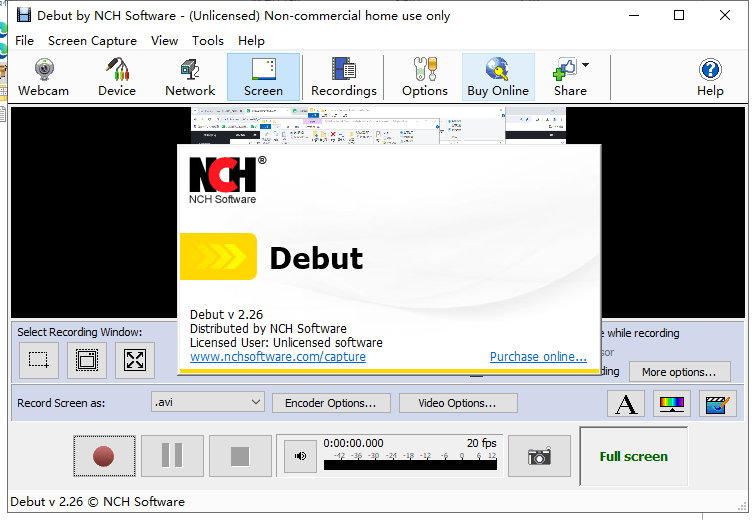Image resolution: width=756 pixels, height=520 pixels.
Task: Expand the Share dropdown arrow
Action: point(585,65)
